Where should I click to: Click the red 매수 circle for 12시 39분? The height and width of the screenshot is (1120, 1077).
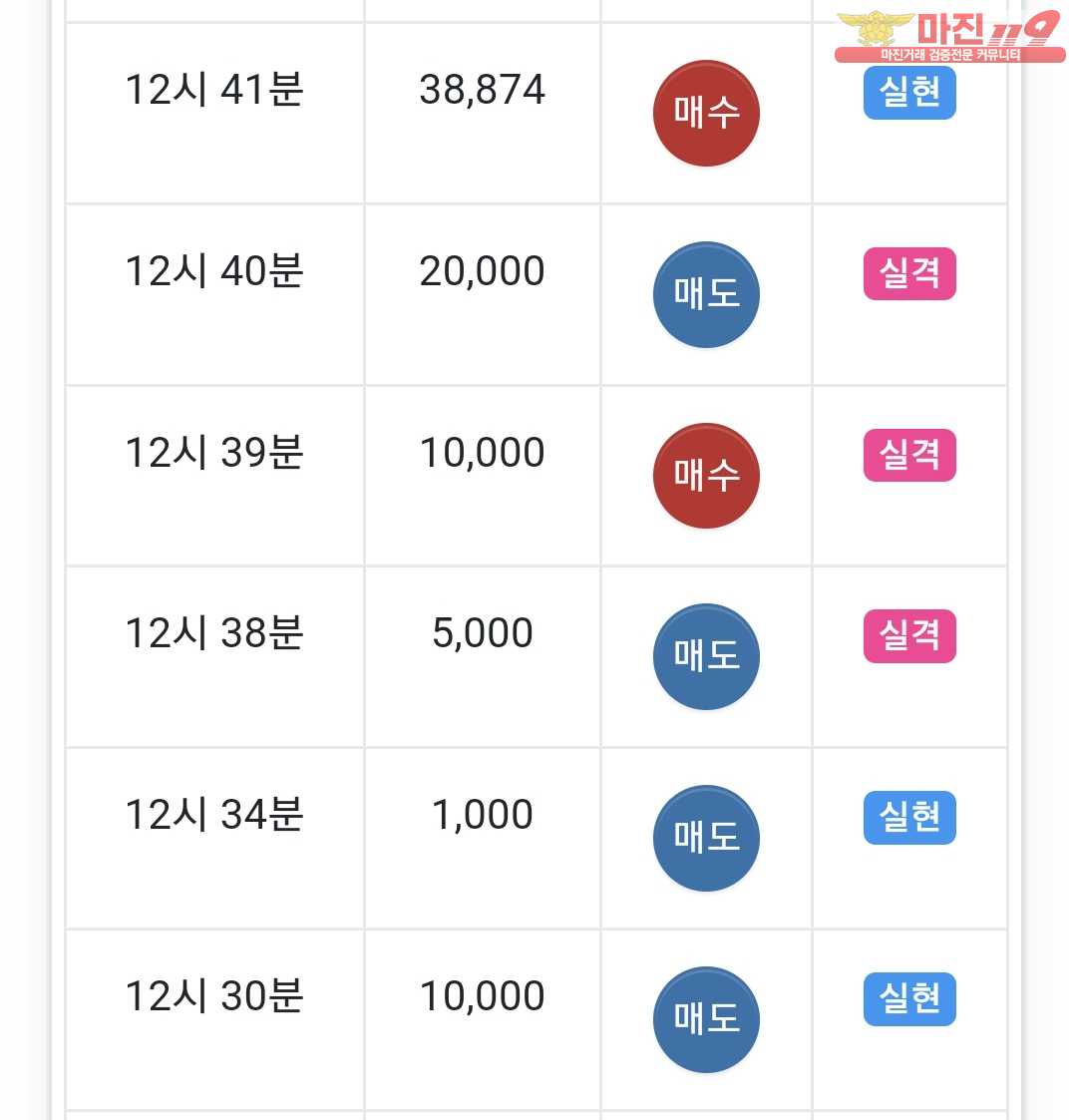[x=706, y=477]
